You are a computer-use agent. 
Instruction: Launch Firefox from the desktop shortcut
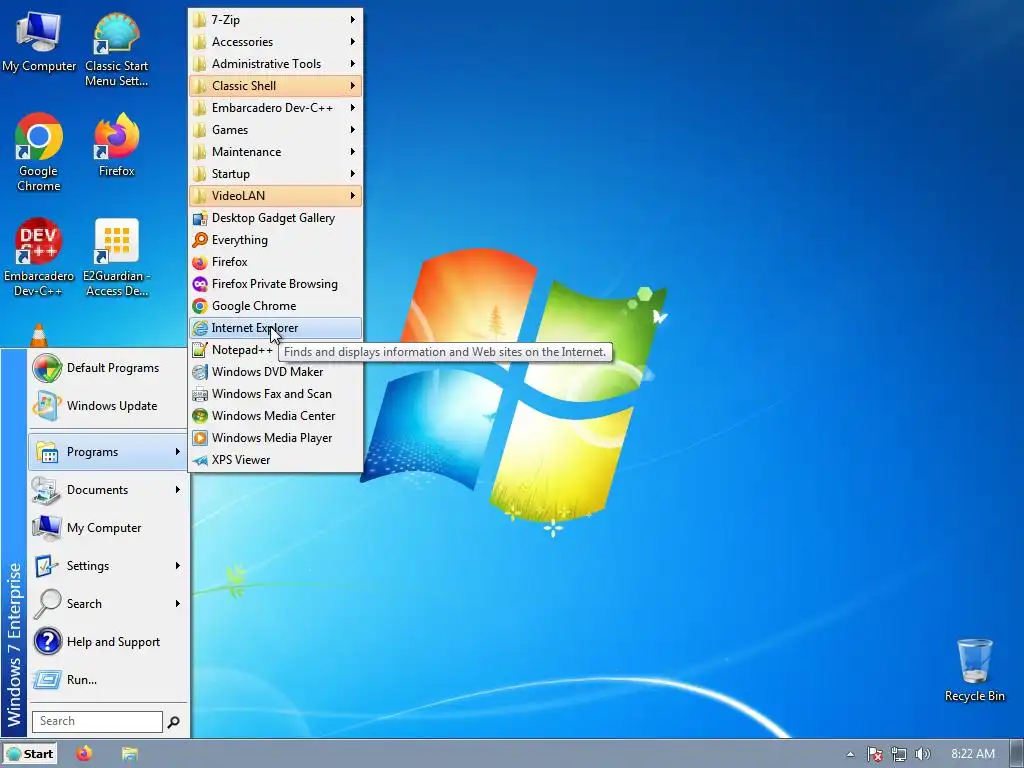[x=116, y=145]
